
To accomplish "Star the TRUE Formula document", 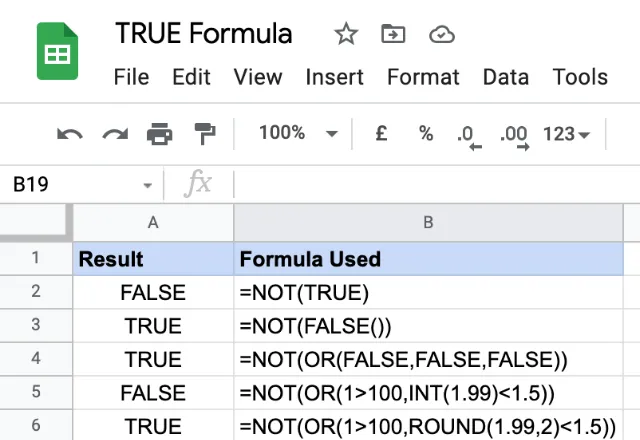I will tap(346, 34).
